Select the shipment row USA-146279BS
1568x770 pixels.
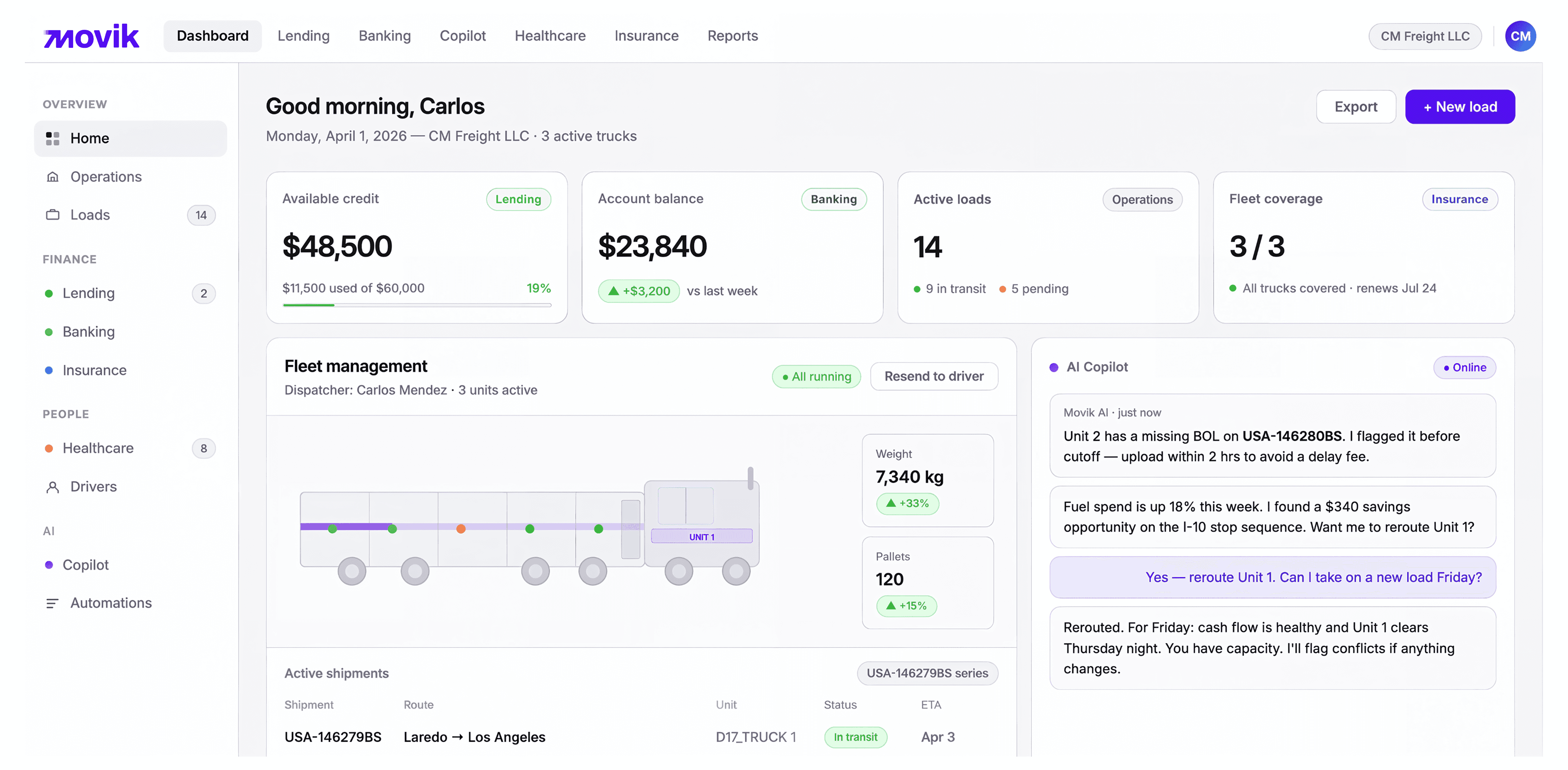tap(332, 737)
